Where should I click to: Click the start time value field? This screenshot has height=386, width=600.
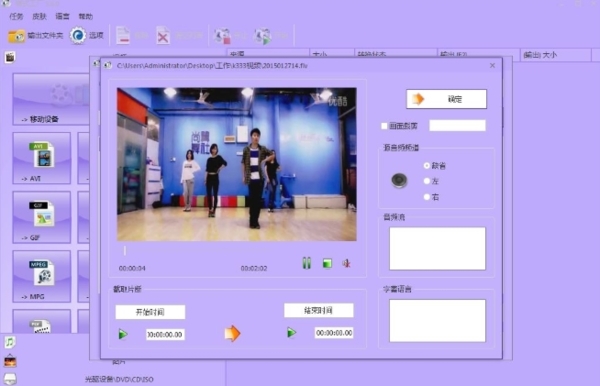165,334
